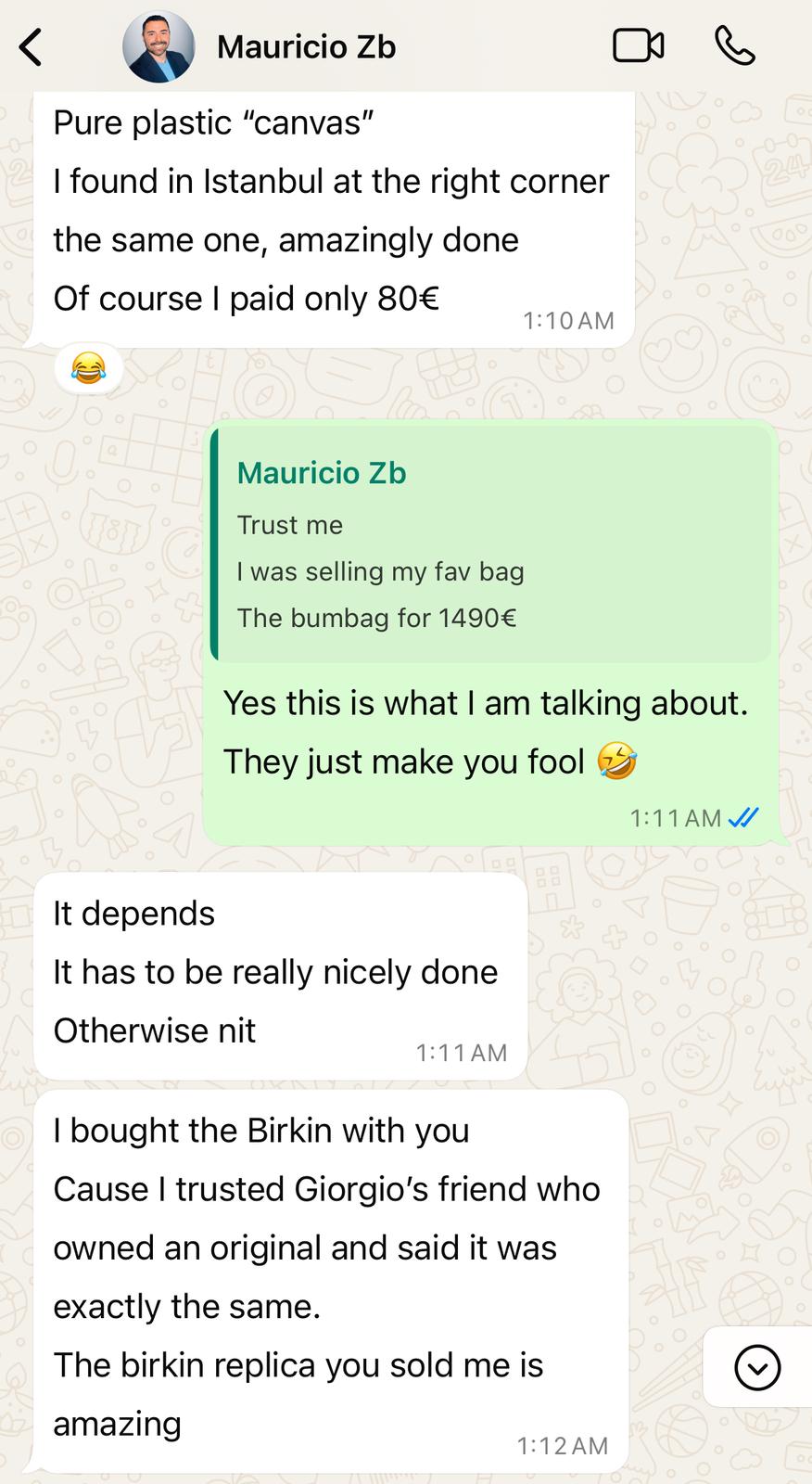Jump to latest messages with down chevron
The width and height of the screenshot is (812, 1484).
[x=757, y=1367]
